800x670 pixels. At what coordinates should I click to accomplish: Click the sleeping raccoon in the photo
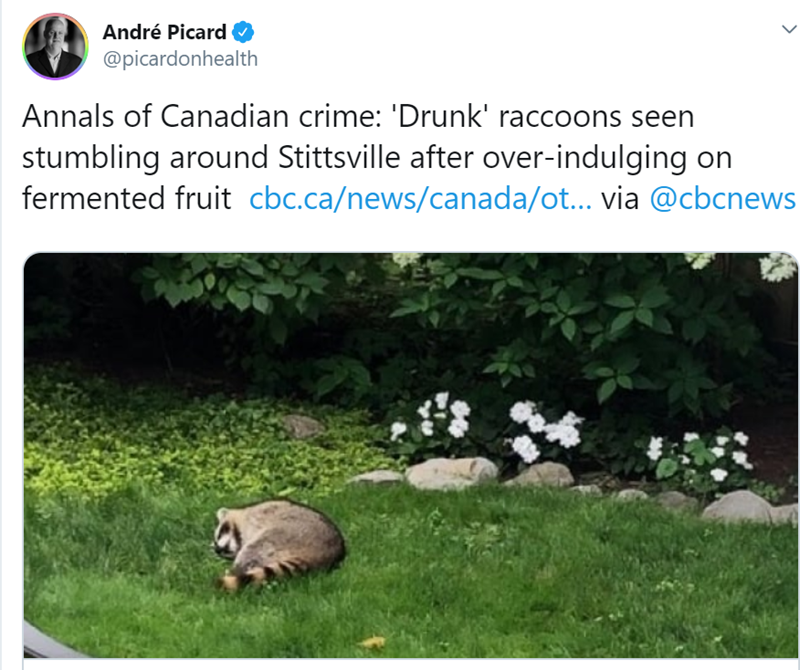[x=283, y=540]
